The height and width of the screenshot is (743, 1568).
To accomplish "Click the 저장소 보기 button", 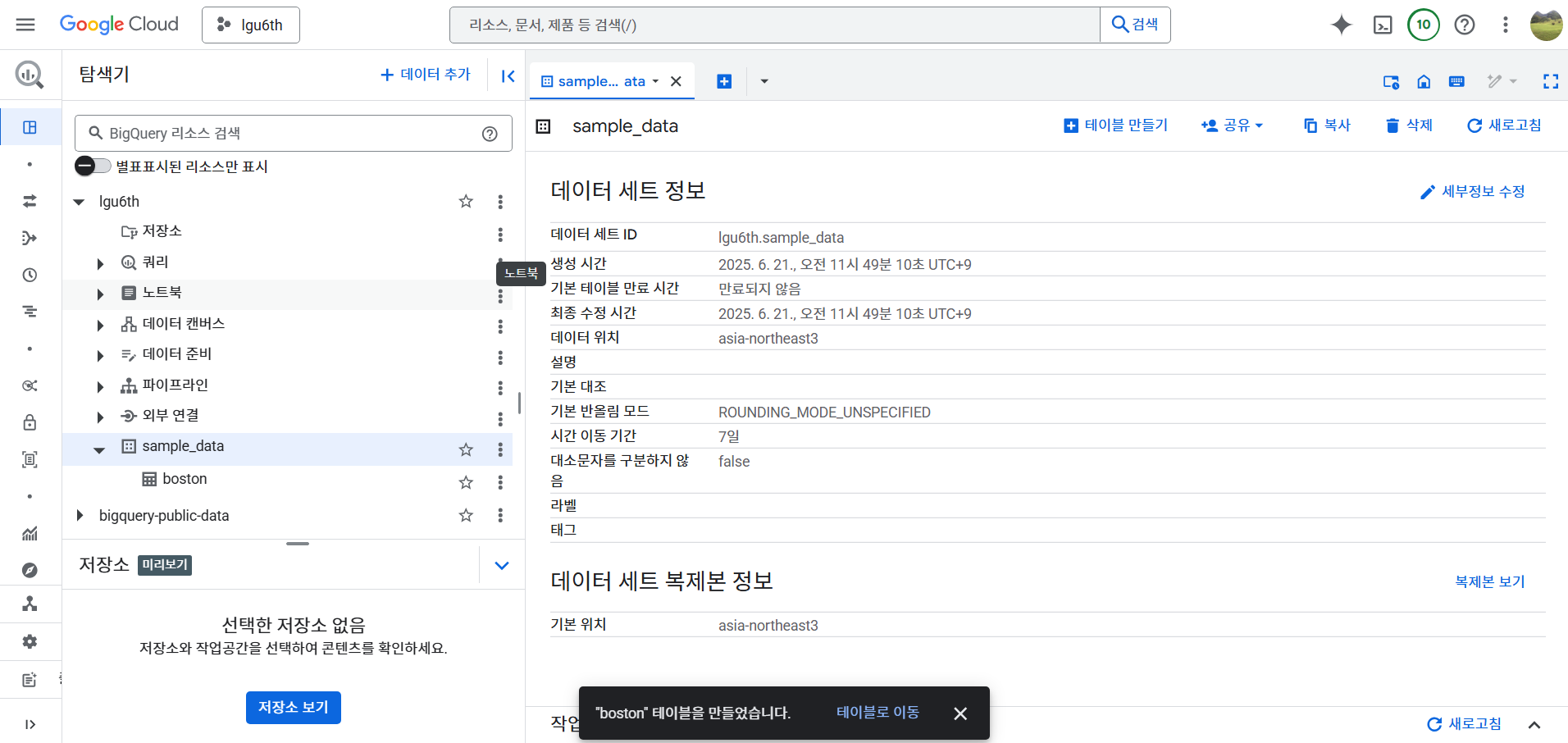I will pos(294,707).
